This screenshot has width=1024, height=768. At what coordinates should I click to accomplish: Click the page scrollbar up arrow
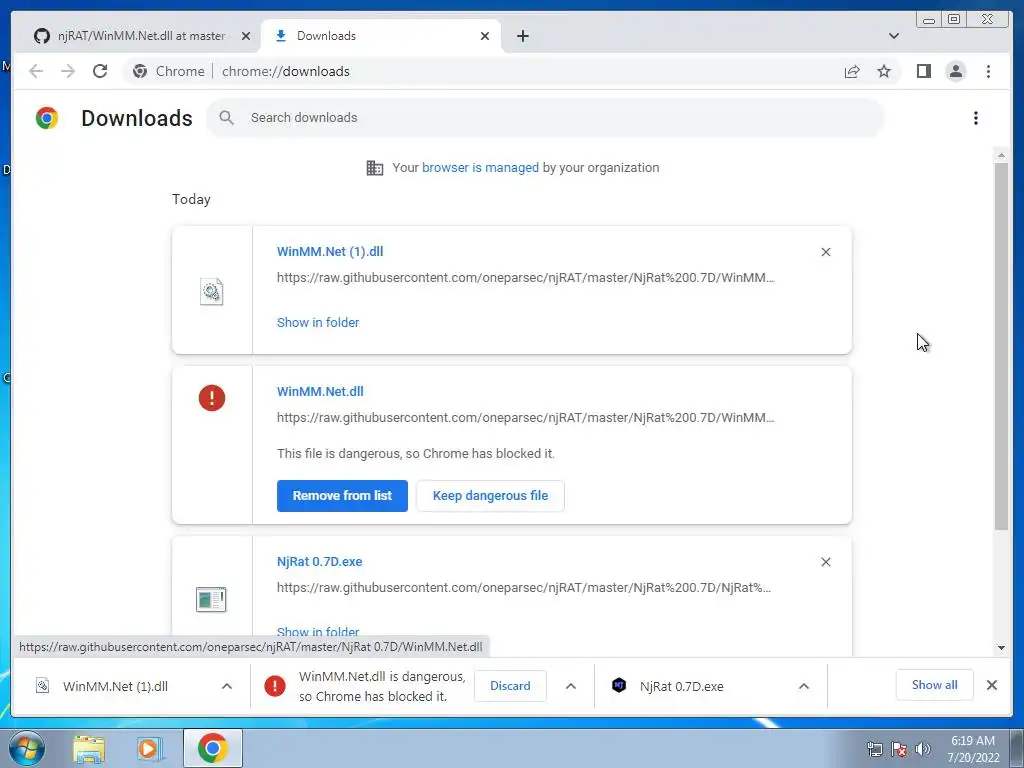1001,155
